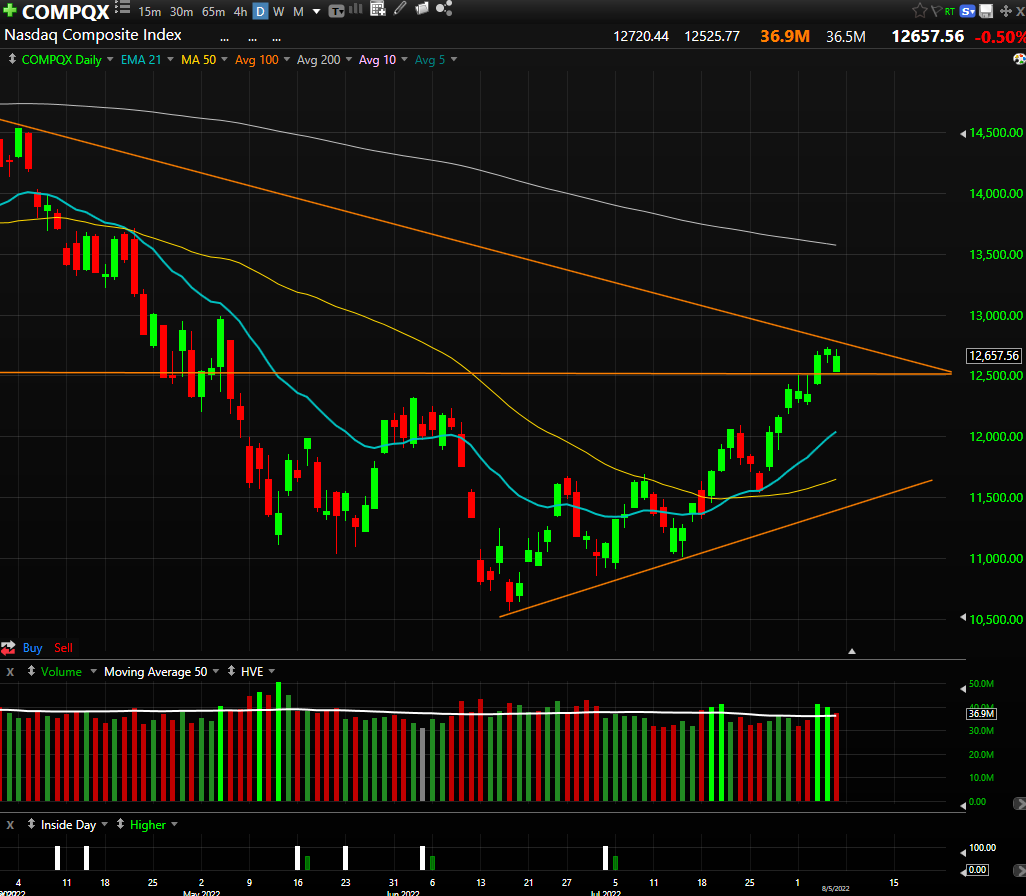
Task: Open the Avg 100 dropdown arrow
Action: (x=287, y=59)
